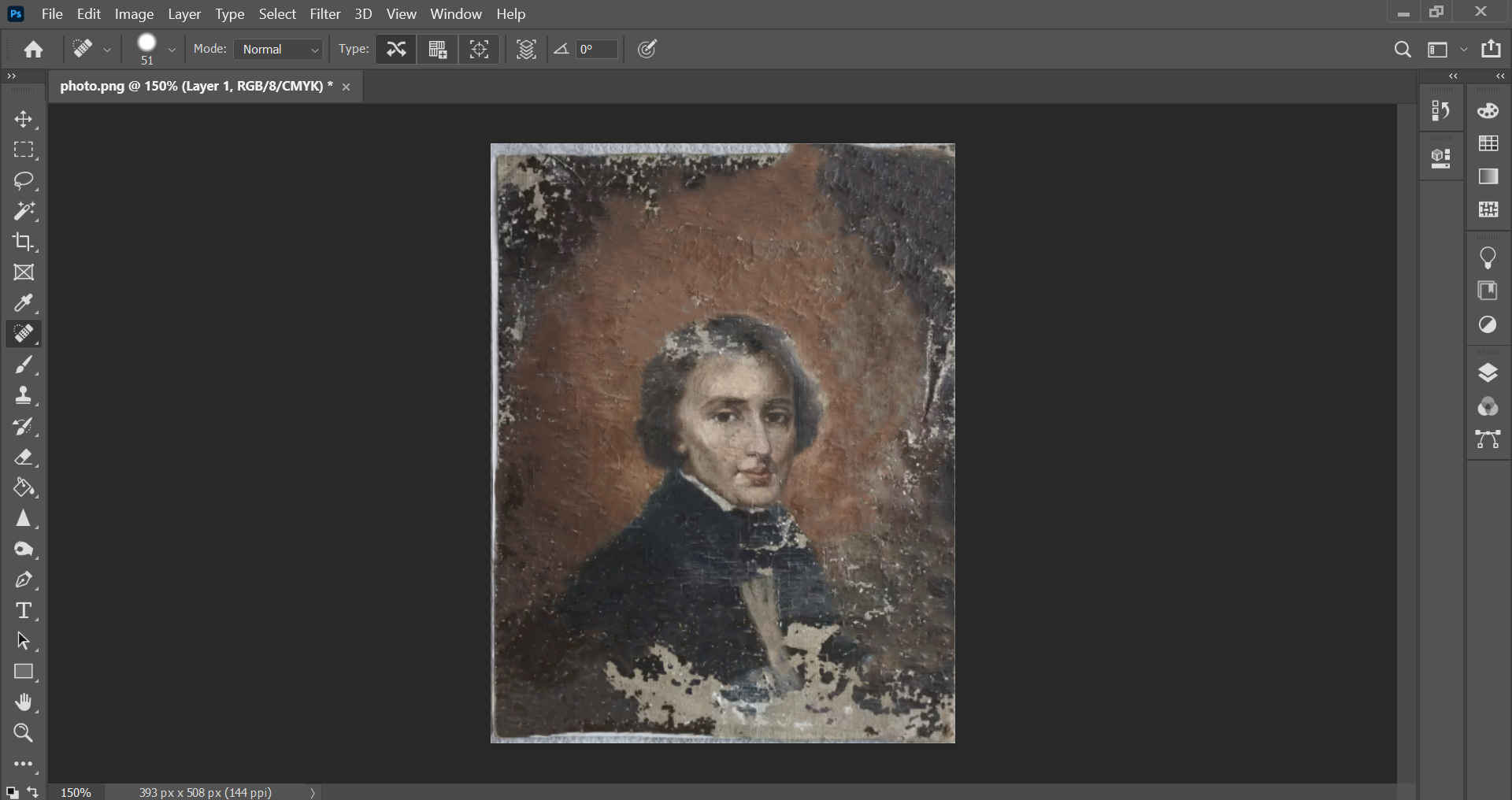
Task: Select the Hand tool
Action: [x=24, y=703]
